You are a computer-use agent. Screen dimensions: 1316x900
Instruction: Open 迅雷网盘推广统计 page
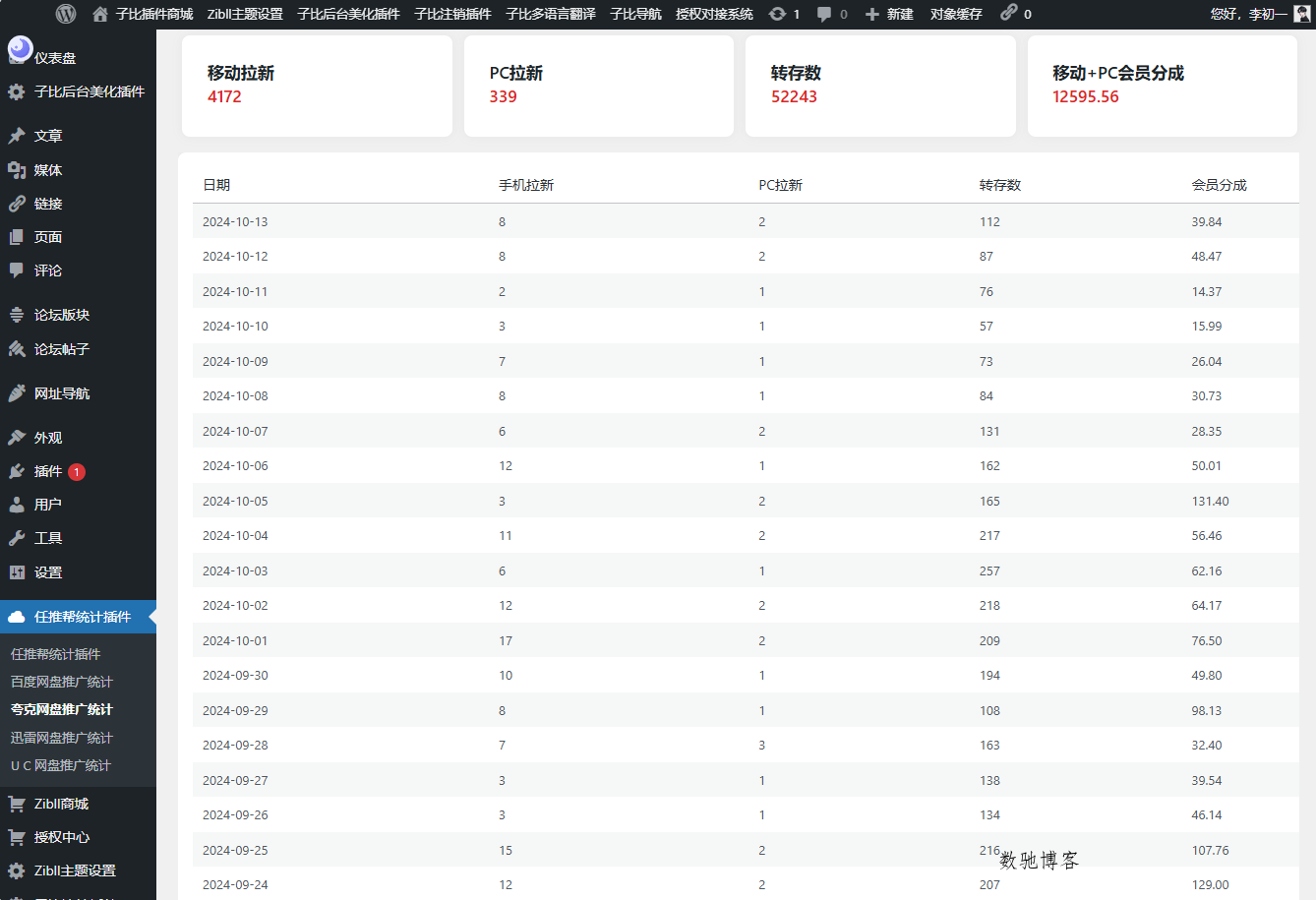(61, 738)
